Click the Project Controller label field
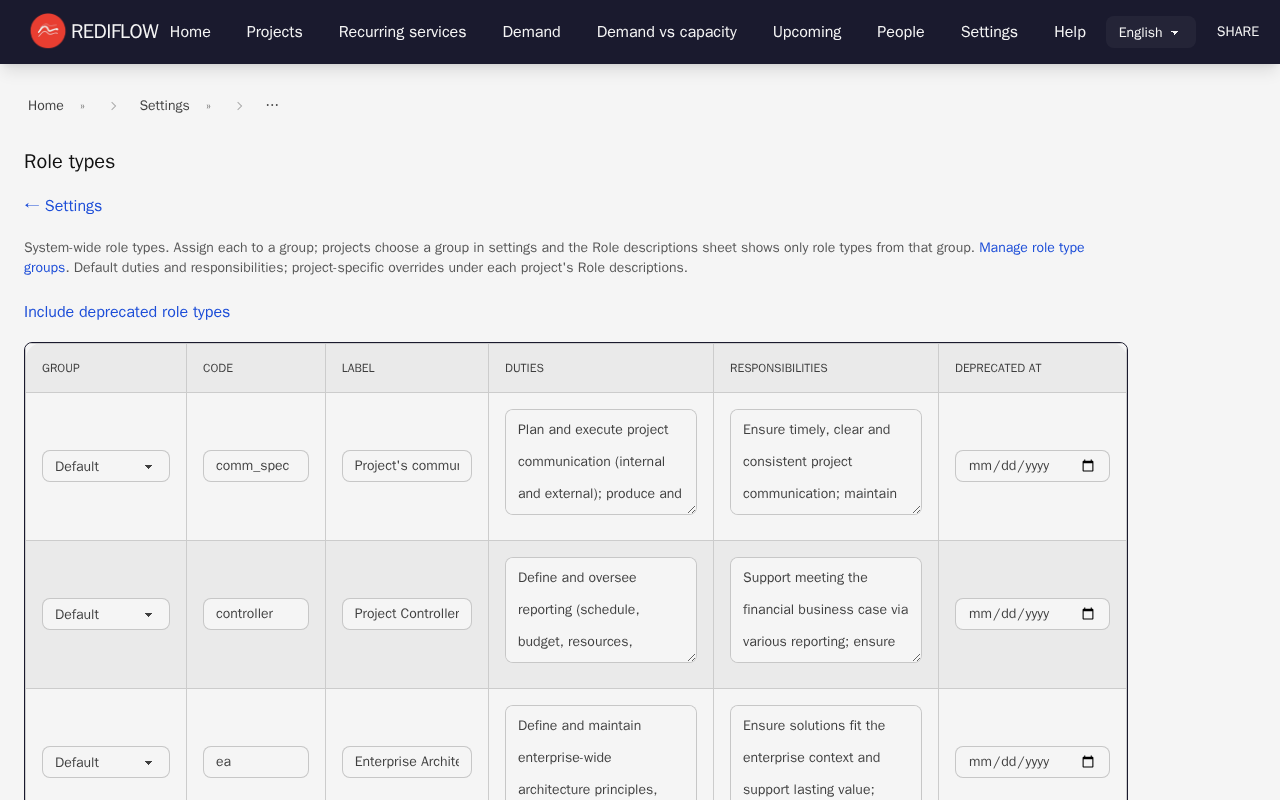This screenshot has height=800, width=1280. coord(406,614)
